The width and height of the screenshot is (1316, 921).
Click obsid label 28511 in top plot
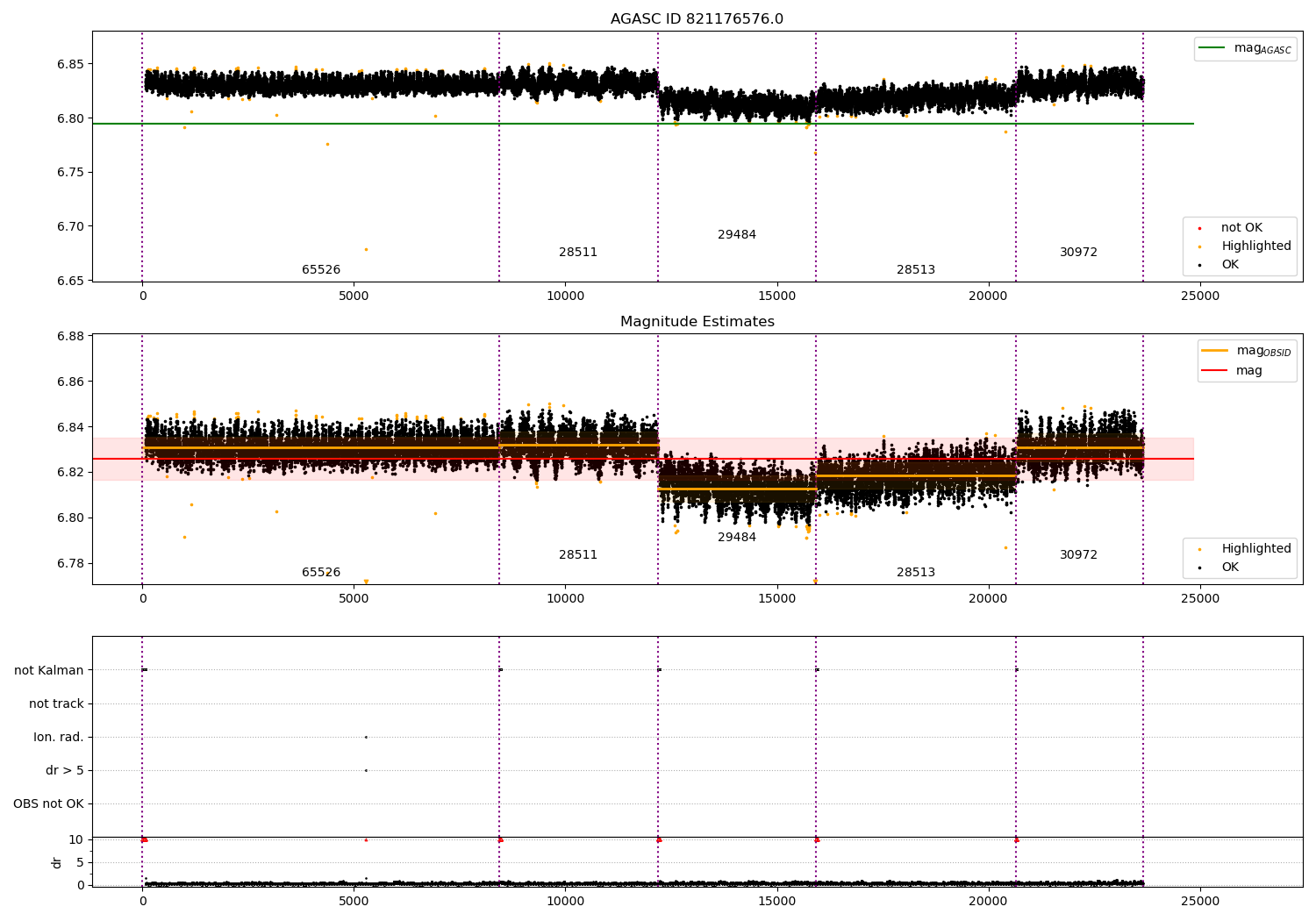click(x=578, y=253)
